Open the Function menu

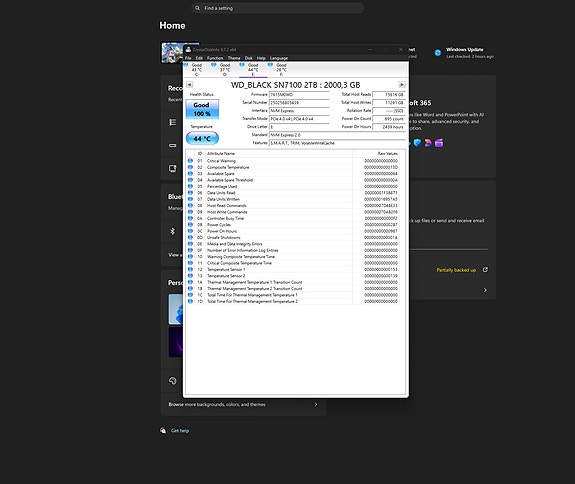(215, 58)
